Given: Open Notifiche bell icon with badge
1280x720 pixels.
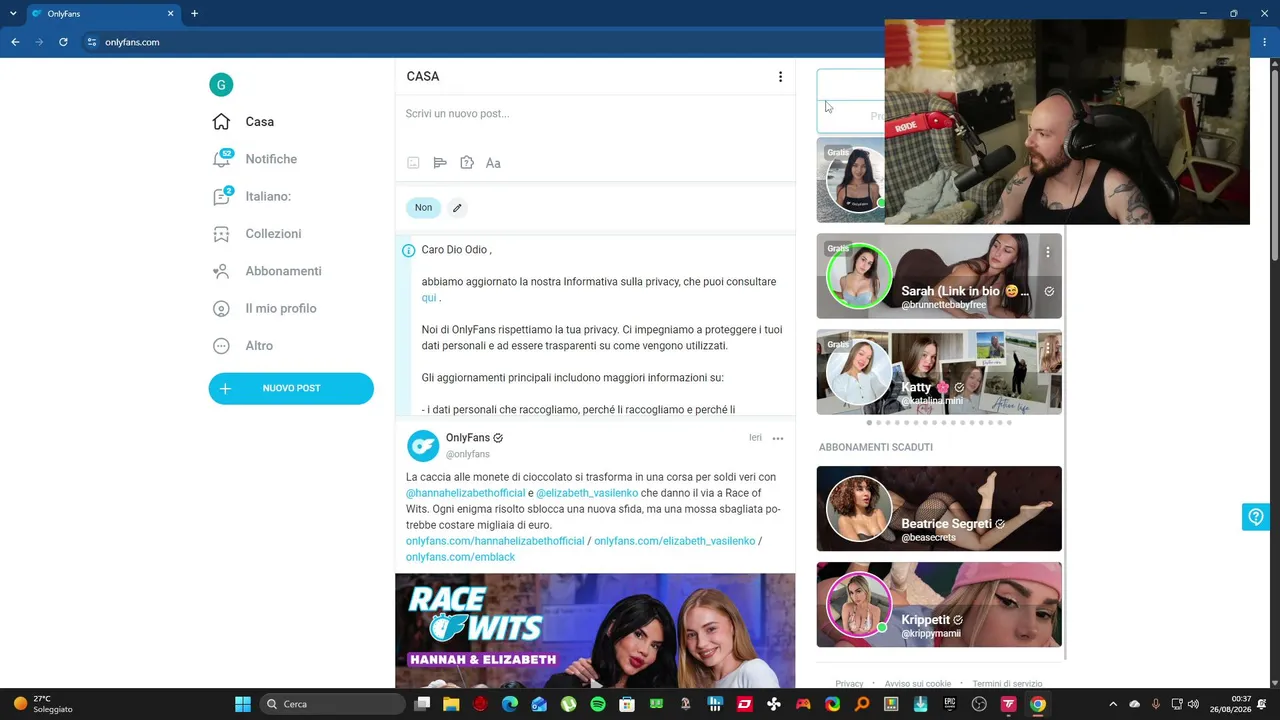Looking at the screenshot, I should tap(222, 159).
